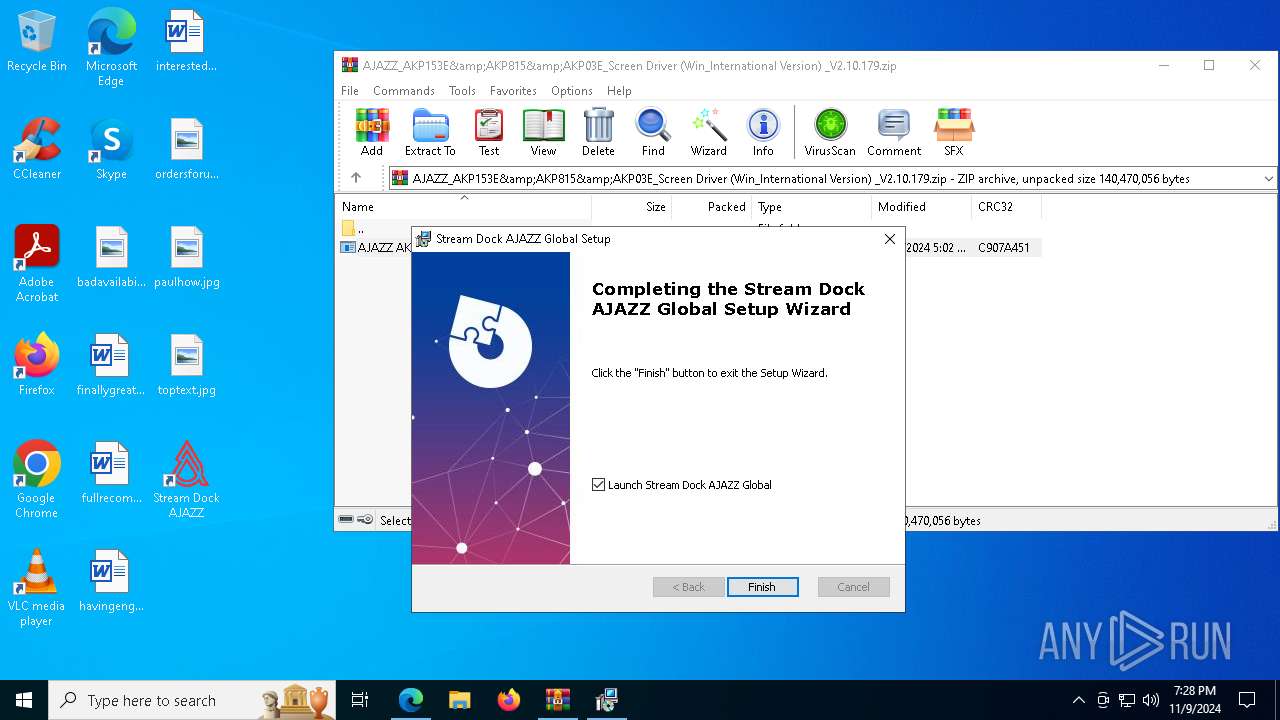
Task: Sort by the Modified column header
Action: pos(921,207)
